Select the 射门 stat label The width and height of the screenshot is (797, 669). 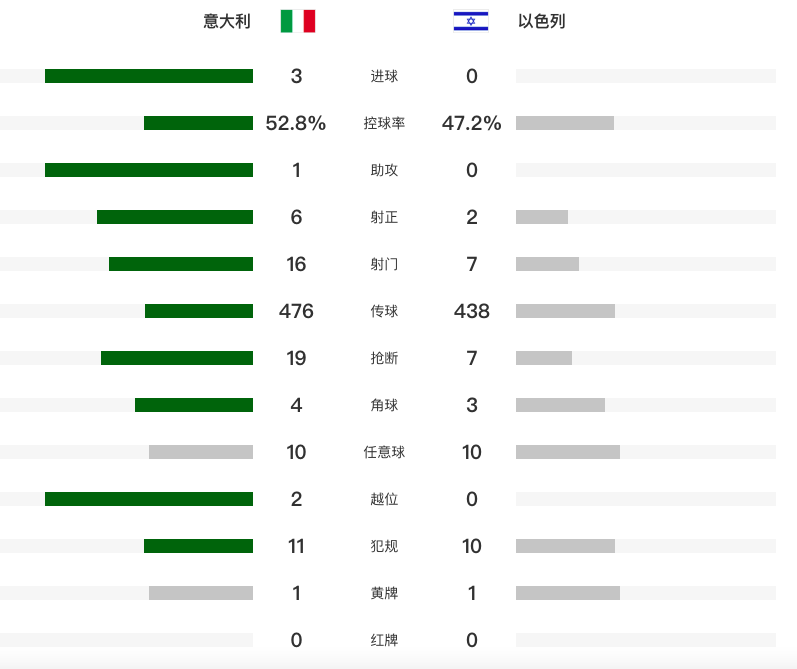pos(384,264)
